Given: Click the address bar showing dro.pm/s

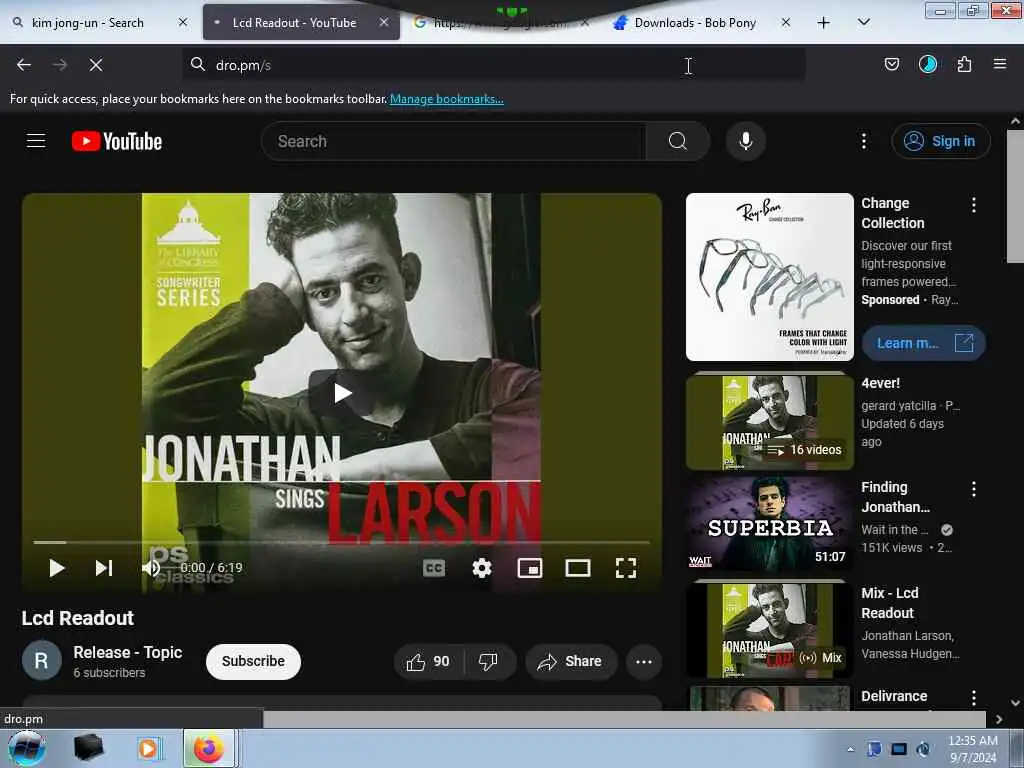Looking at the screenshot, I should coord(493,65).
